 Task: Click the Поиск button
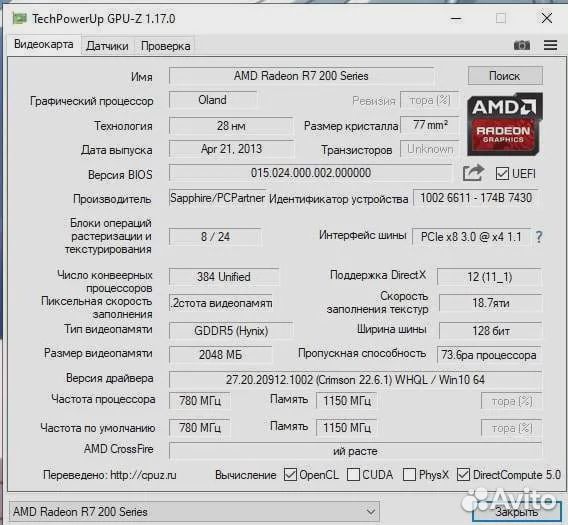click(505, 76)
